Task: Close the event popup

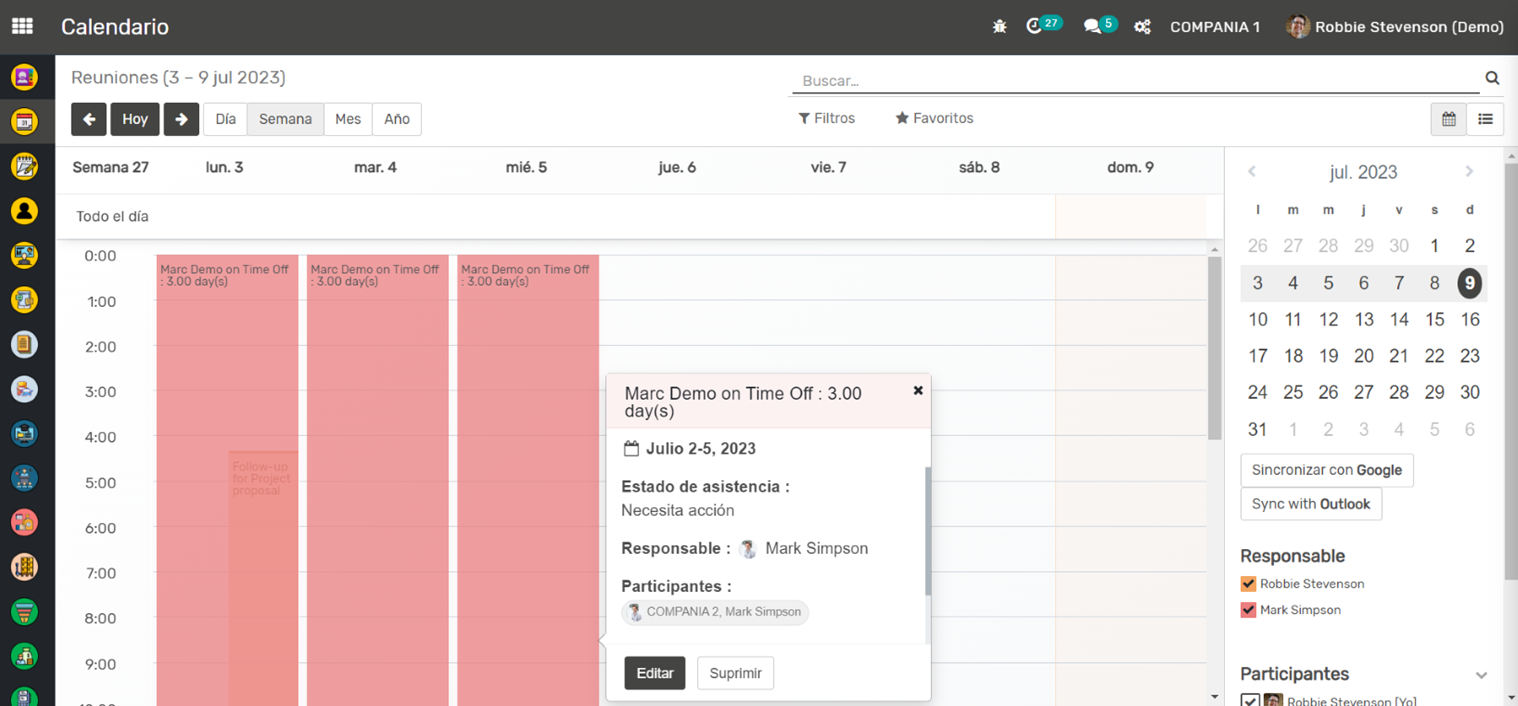Action: [x=918, y=391]
